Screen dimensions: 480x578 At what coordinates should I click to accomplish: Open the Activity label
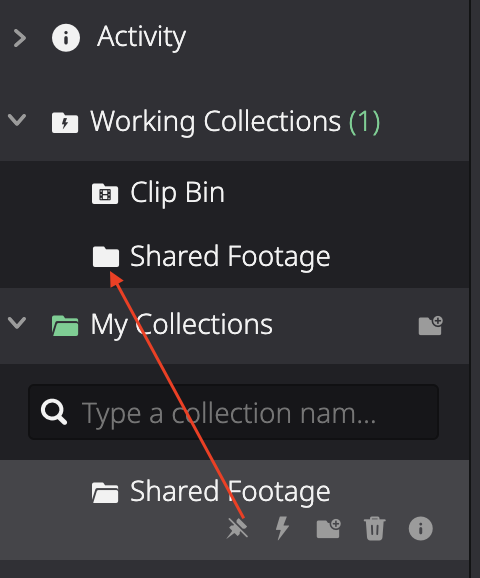tap(141, 38)
